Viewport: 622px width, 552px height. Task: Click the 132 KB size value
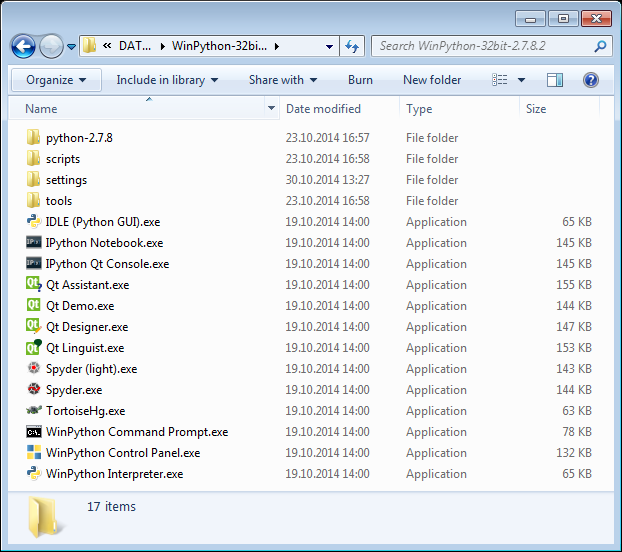tap(574, 452)
